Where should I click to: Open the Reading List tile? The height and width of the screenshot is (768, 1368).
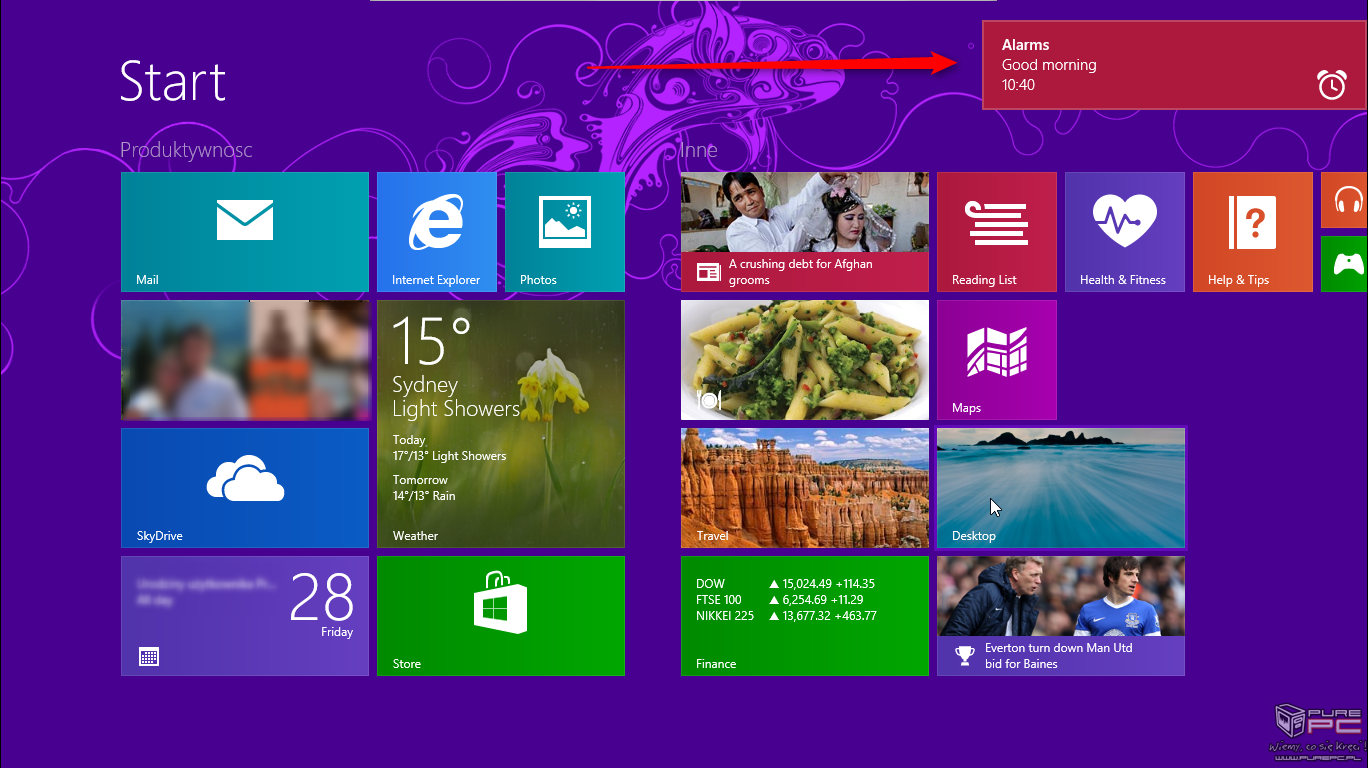point(997,232)
